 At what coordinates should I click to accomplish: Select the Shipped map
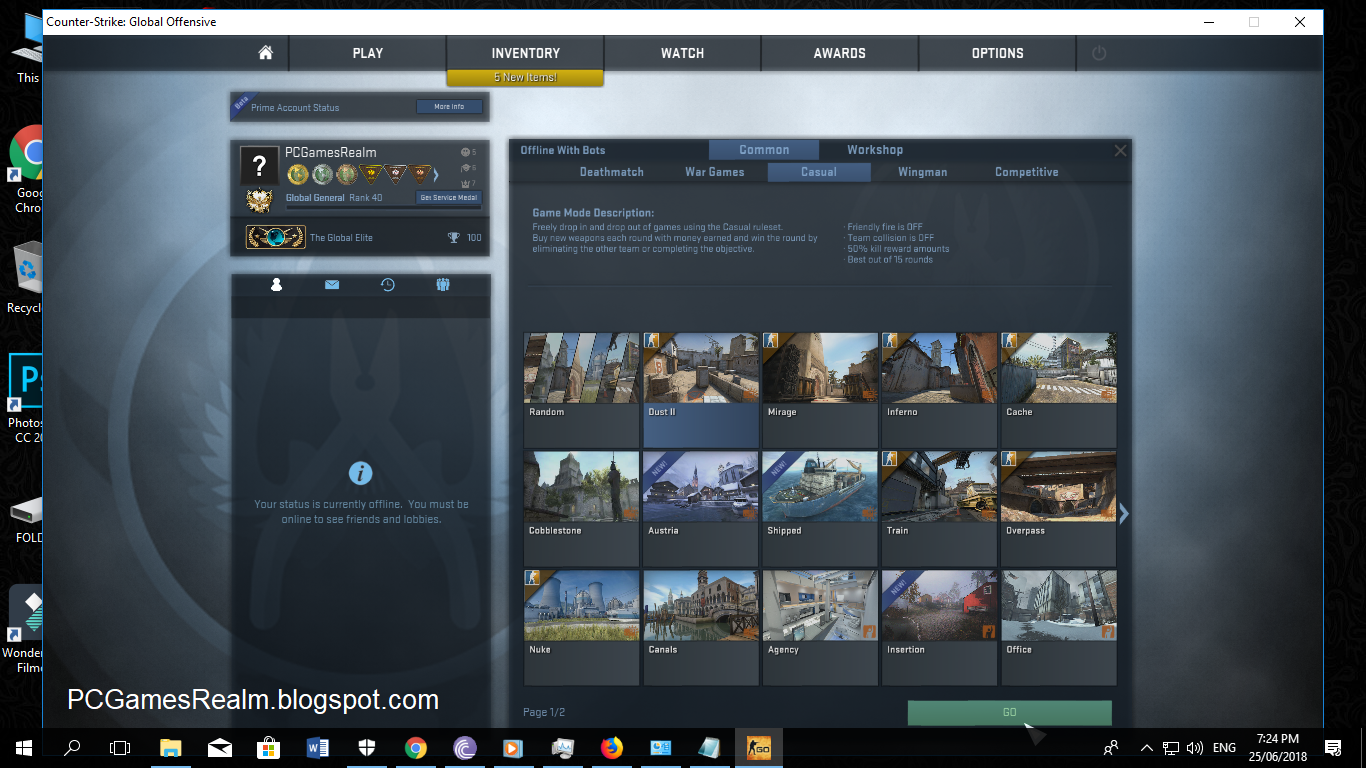[820, 509]
